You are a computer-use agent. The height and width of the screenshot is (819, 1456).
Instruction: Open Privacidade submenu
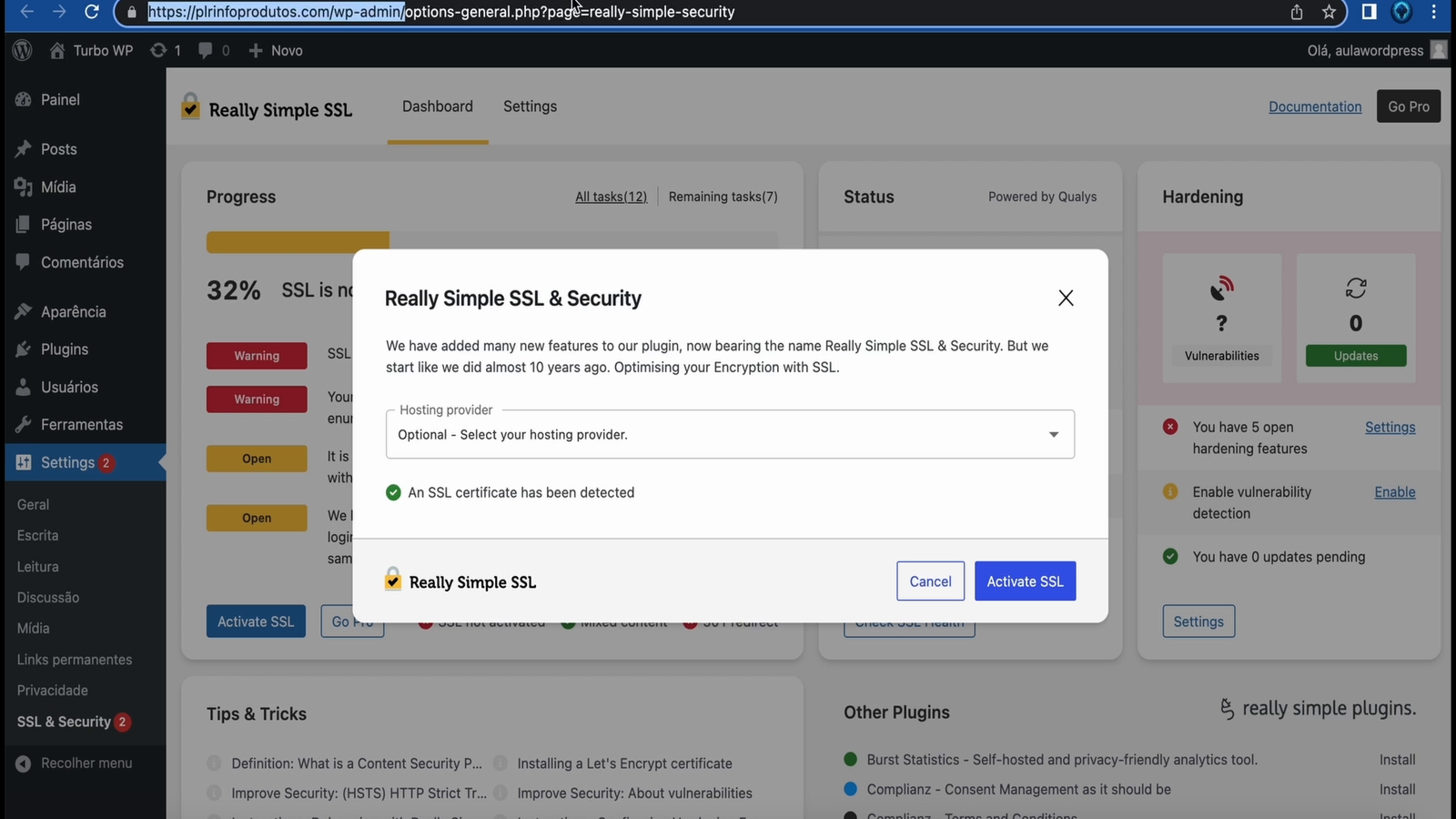(53, 690)
